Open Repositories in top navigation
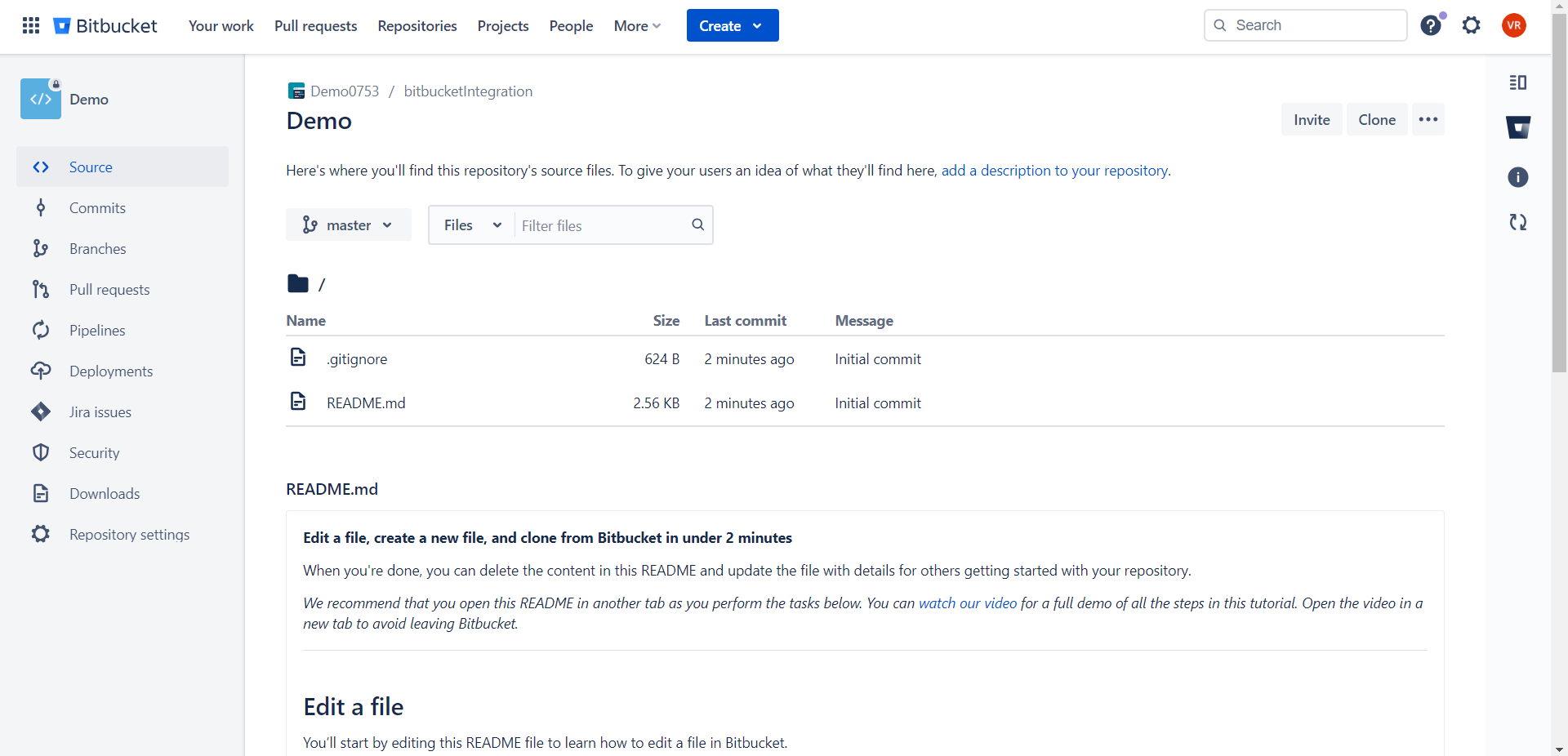 tap(417, 26)
